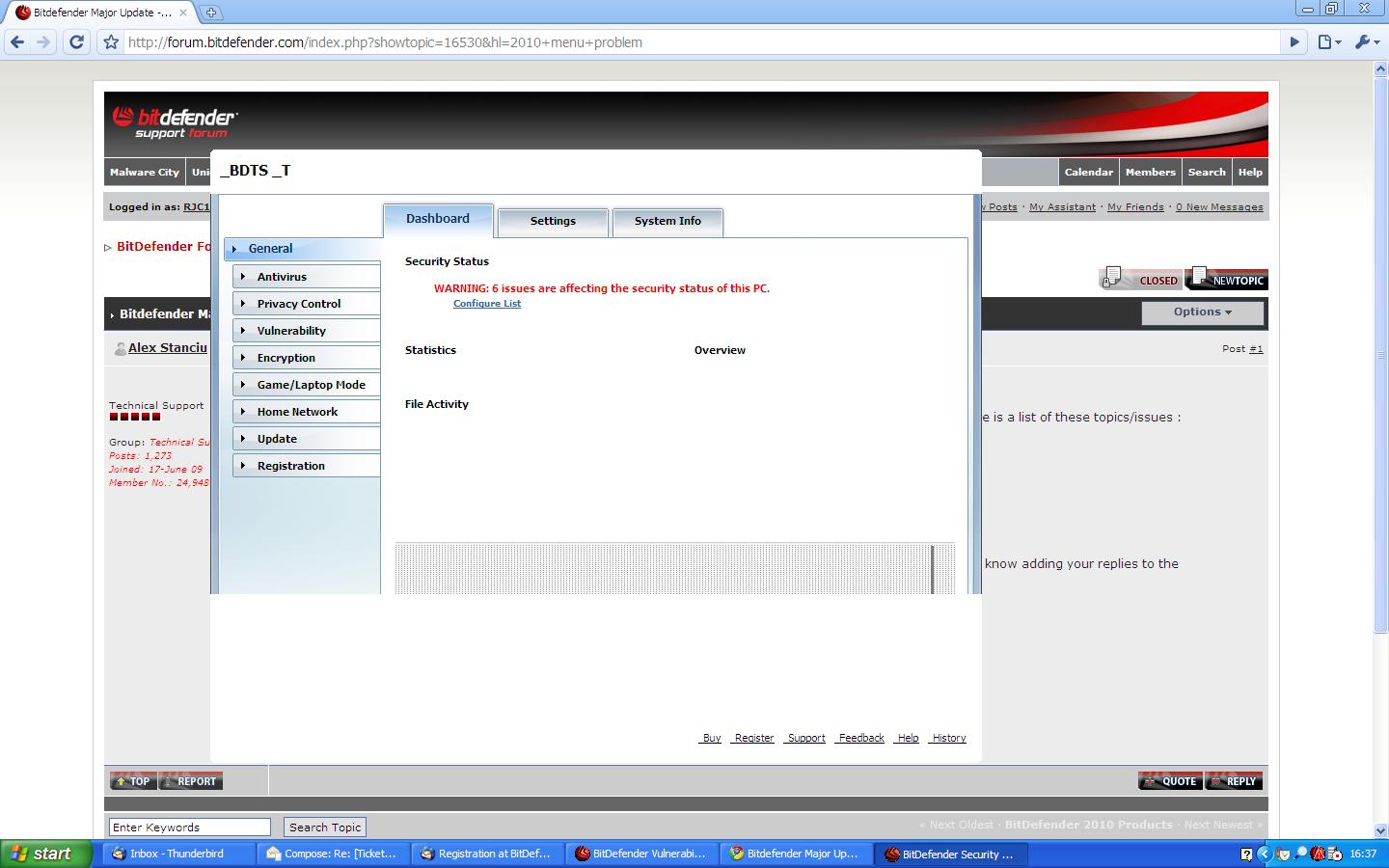The image size is (1389, 868).
Task: Click the Enter Keywords search field
Action: (x=190, y=827)
